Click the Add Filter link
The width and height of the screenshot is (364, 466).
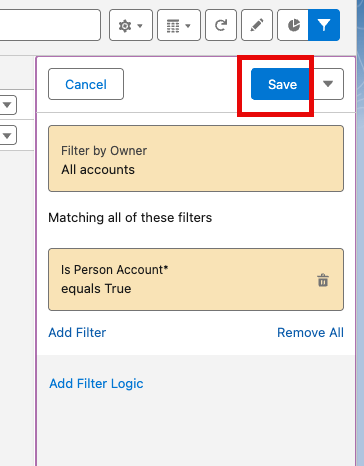(x=77, y=332)
